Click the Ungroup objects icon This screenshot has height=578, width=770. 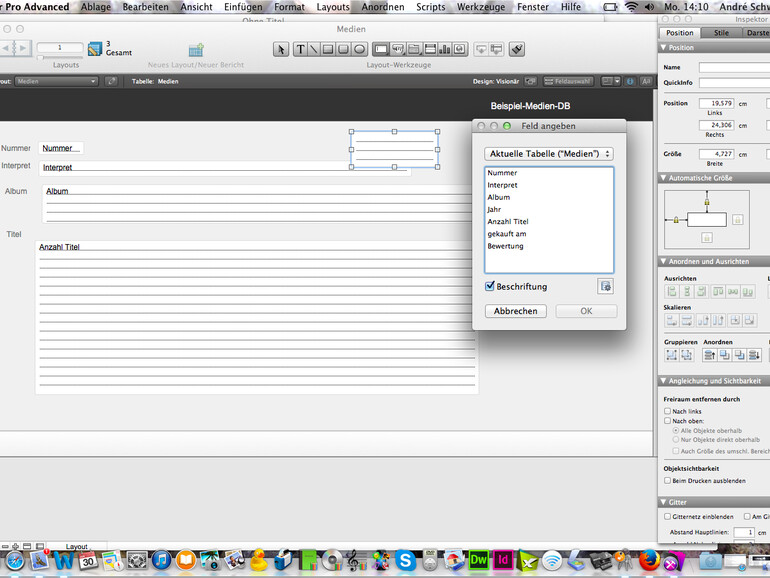(x=687, y=355)
